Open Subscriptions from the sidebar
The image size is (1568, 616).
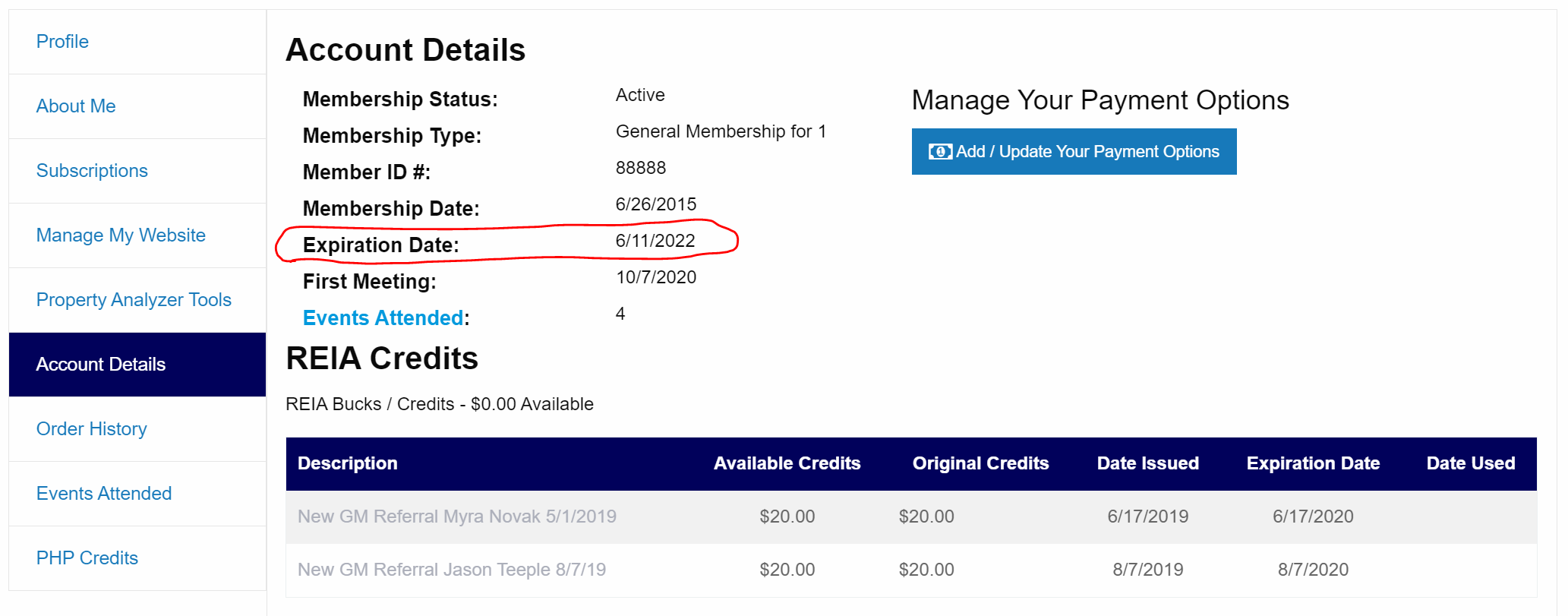(x=92, y=171)
